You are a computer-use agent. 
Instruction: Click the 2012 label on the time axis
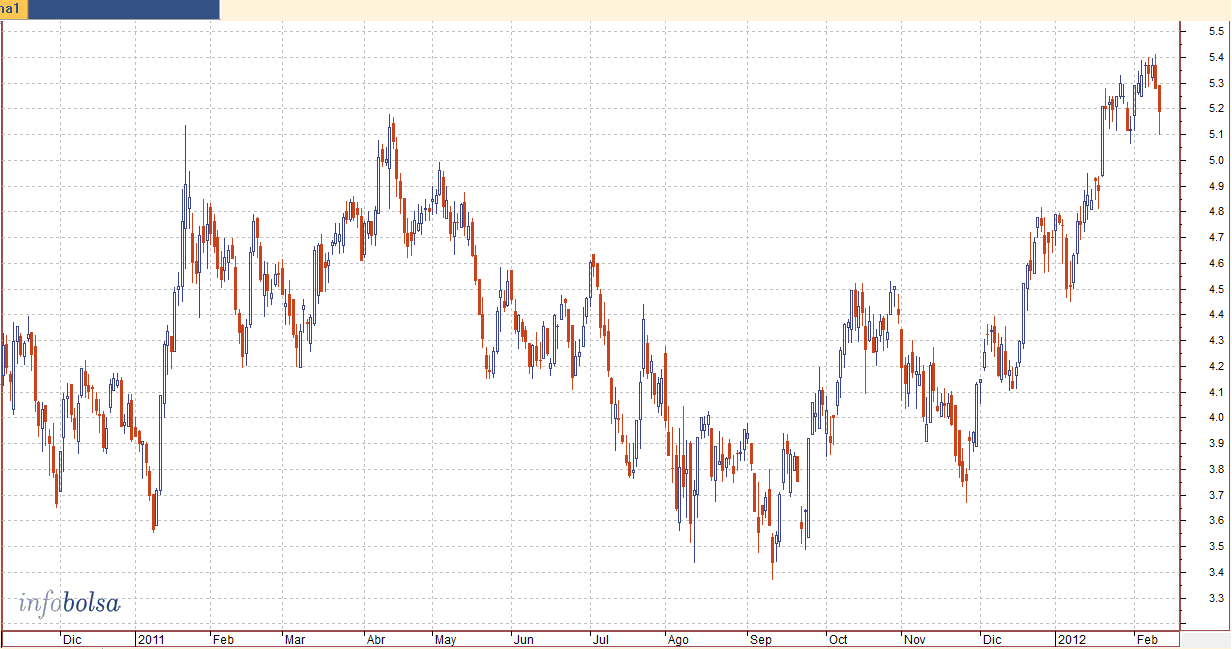point(1072,639)
